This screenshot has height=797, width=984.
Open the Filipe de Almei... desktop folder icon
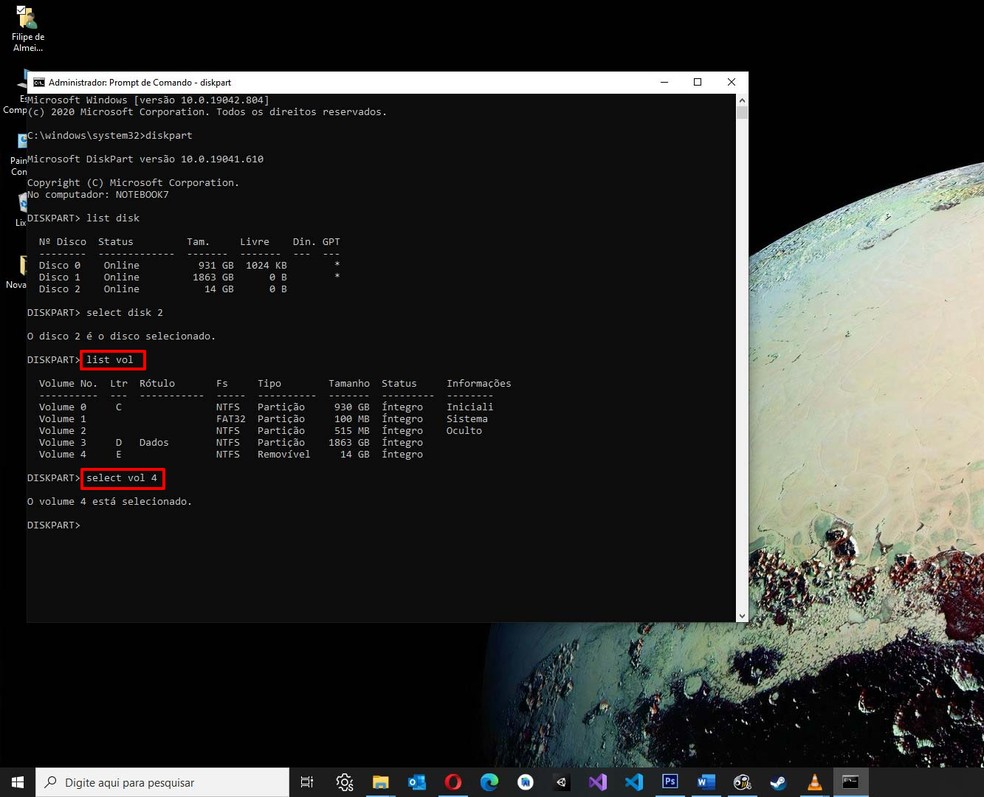tap(28, 29)
